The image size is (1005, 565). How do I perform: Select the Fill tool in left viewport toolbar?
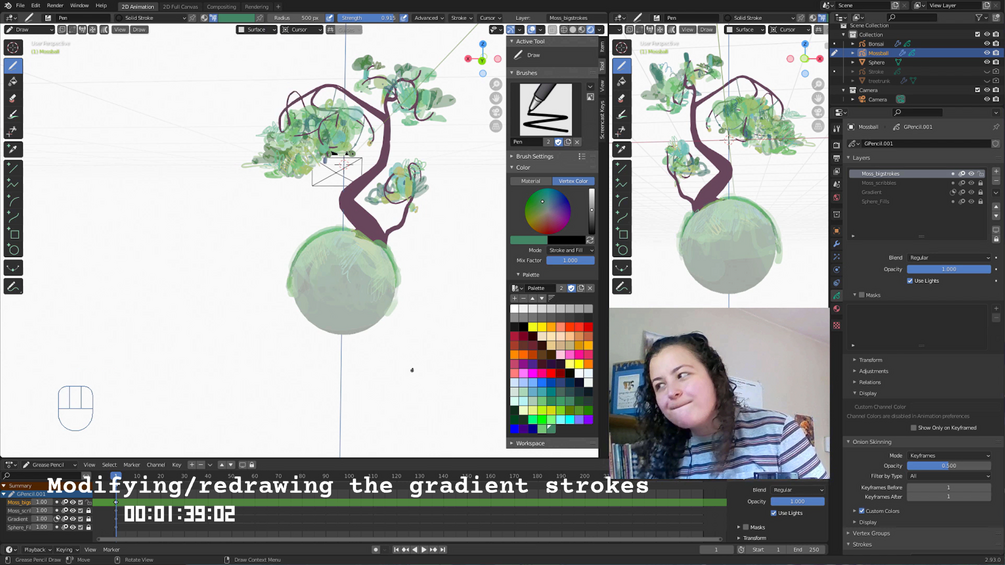point(13,82)
